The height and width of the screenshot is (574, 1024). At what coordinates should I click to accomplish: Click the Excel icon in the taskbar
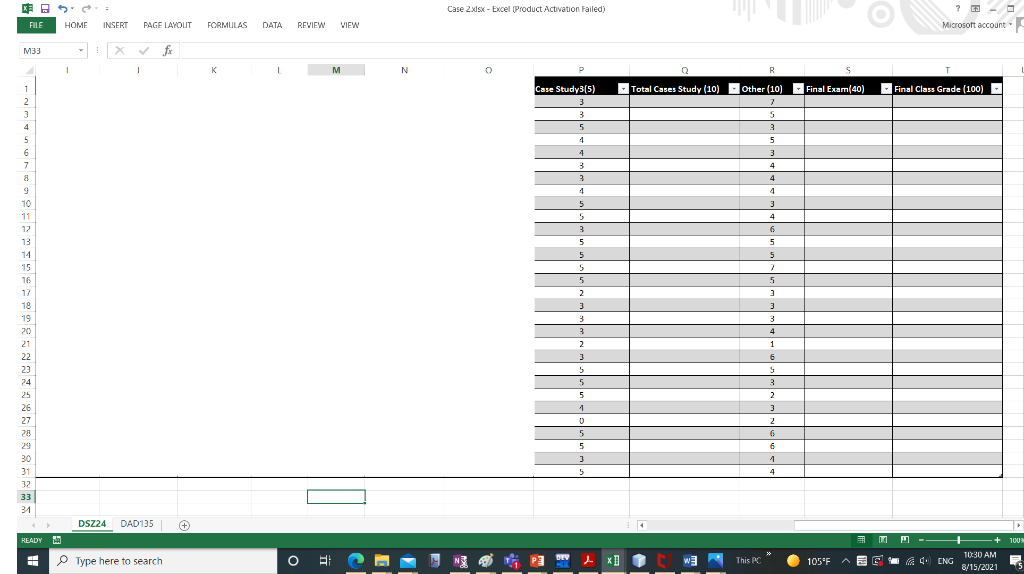[x=613, y=560]
